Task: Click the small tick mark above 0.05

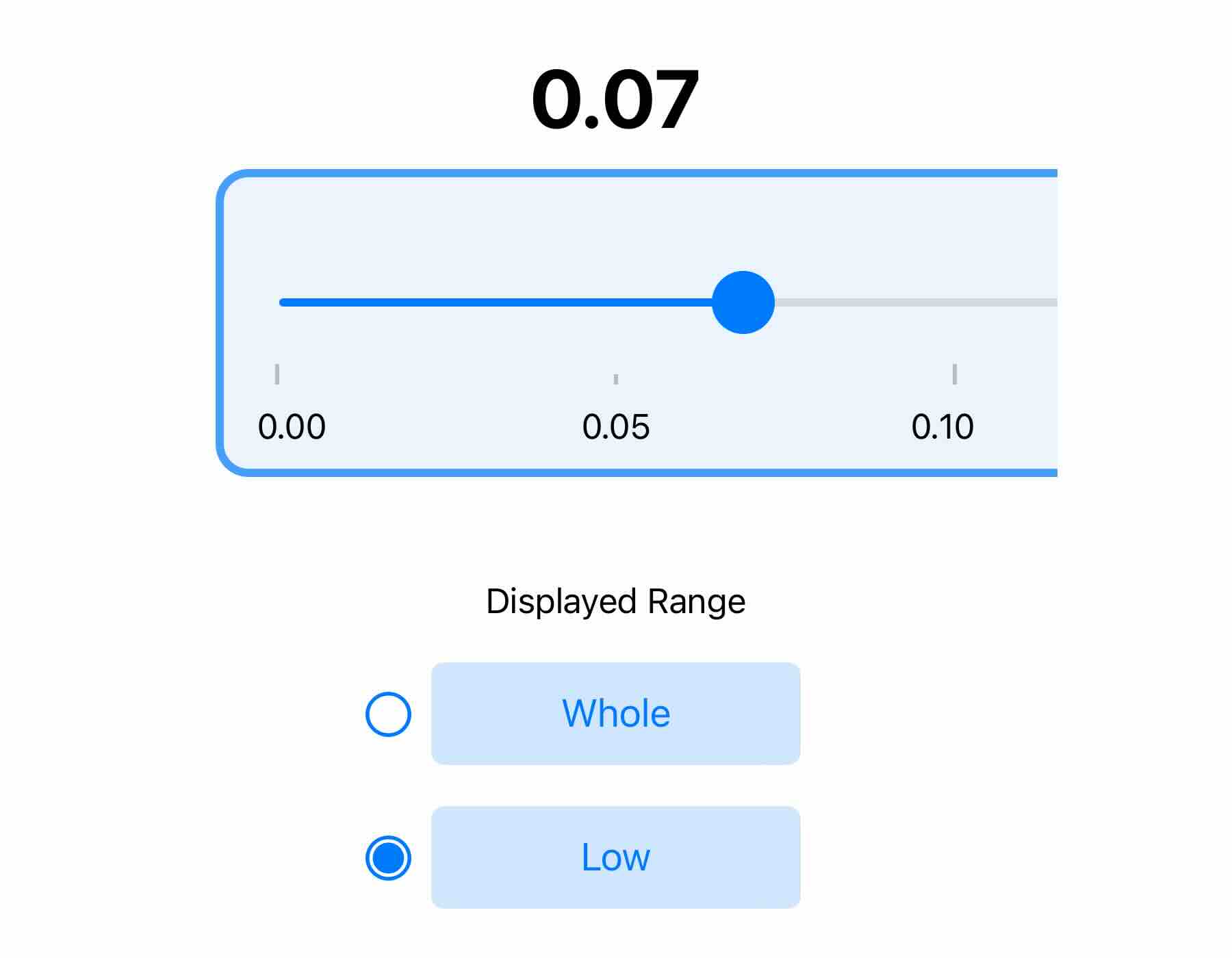Action: click(x=616, y=379)
